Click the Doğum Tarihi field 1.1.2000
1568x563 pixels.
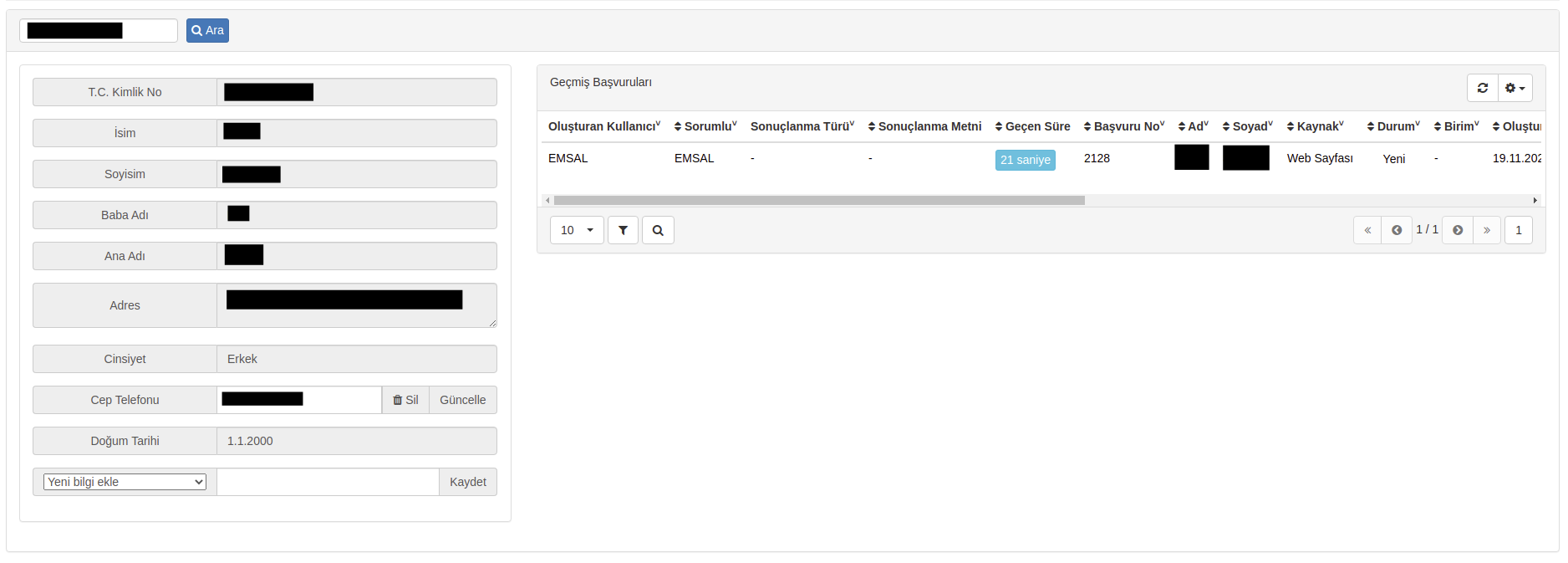point(357,441)
